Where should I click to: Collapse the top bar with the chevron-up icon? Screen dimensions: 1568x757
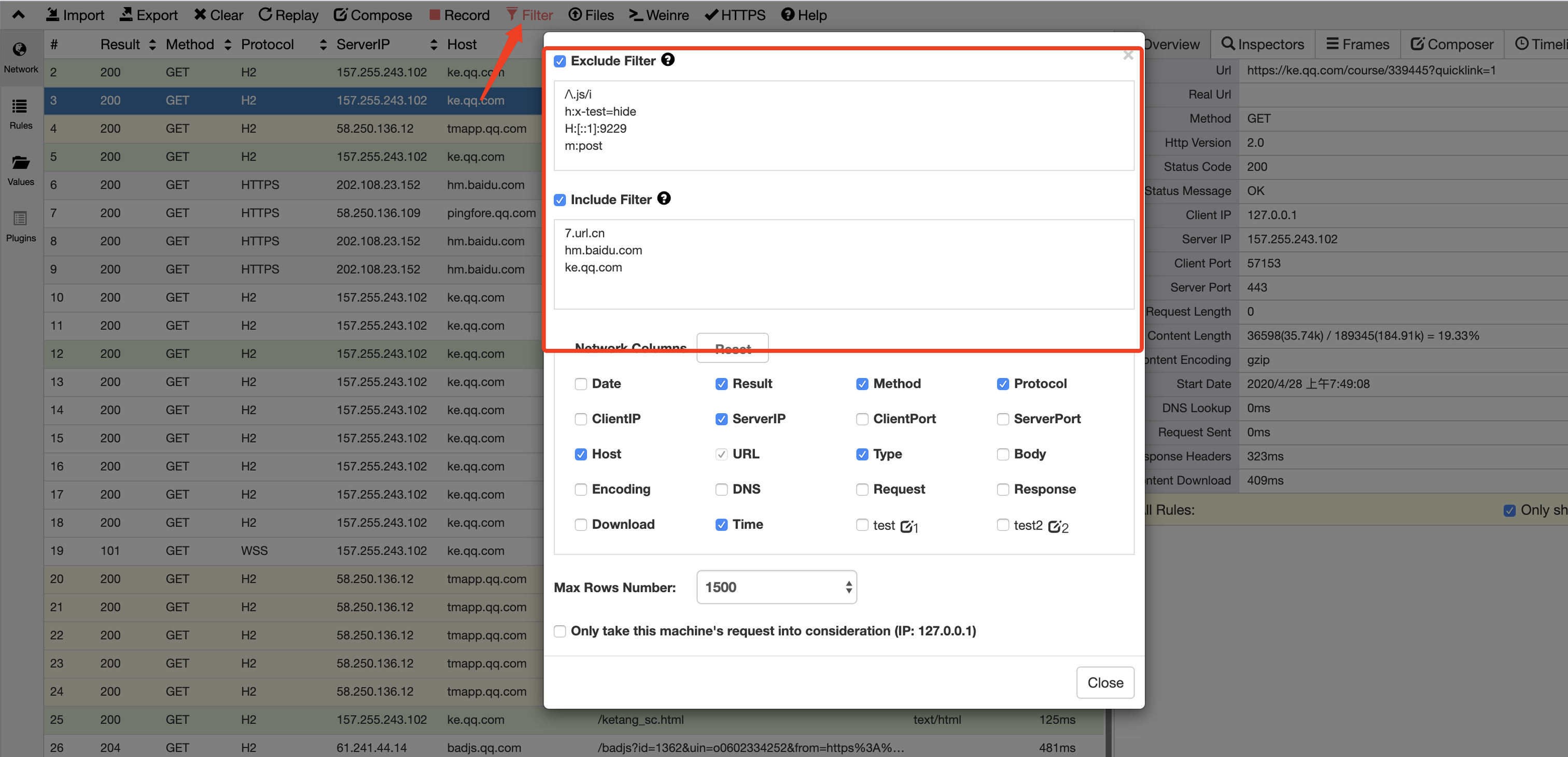(18, 15)
